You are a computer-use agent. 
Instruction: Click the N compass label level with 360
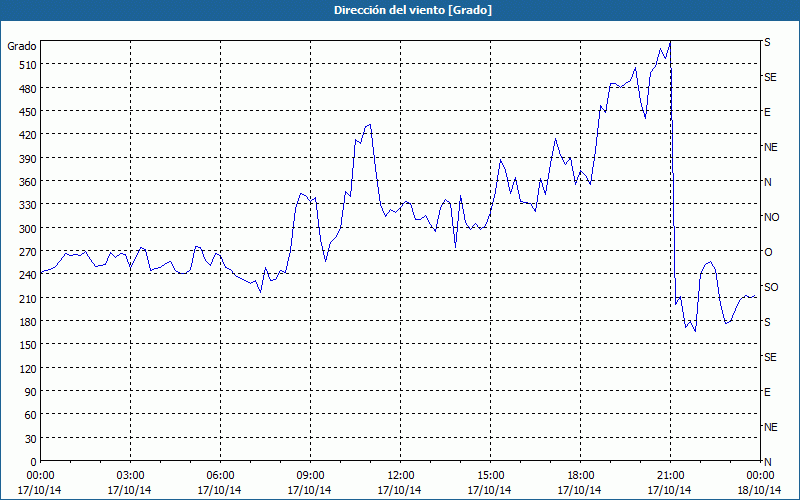pyautogui.click(x=768, y=182)
